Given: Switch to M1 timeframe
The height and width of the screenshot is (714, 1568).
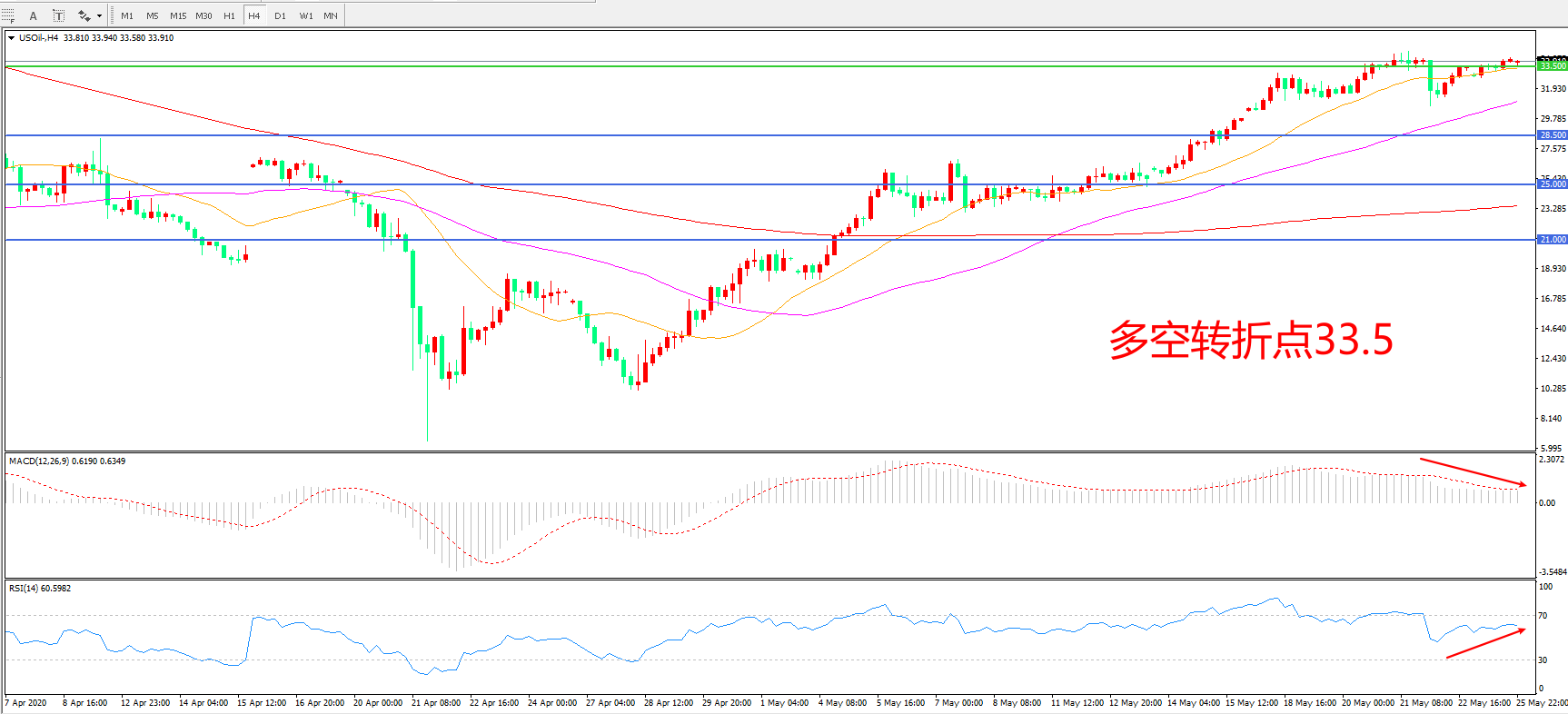Looking at the screenshot, I should coord(127,15).
